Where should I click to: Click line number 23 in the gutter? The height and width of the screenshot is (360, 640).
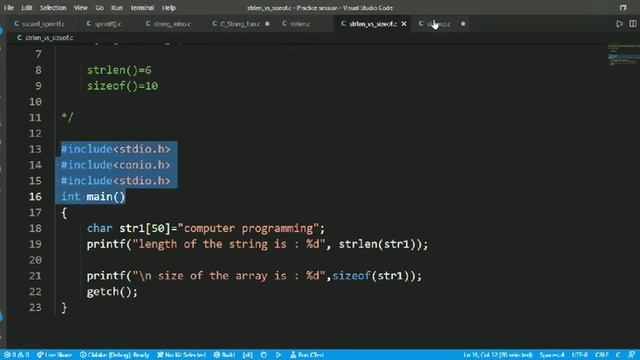(35, 307)
